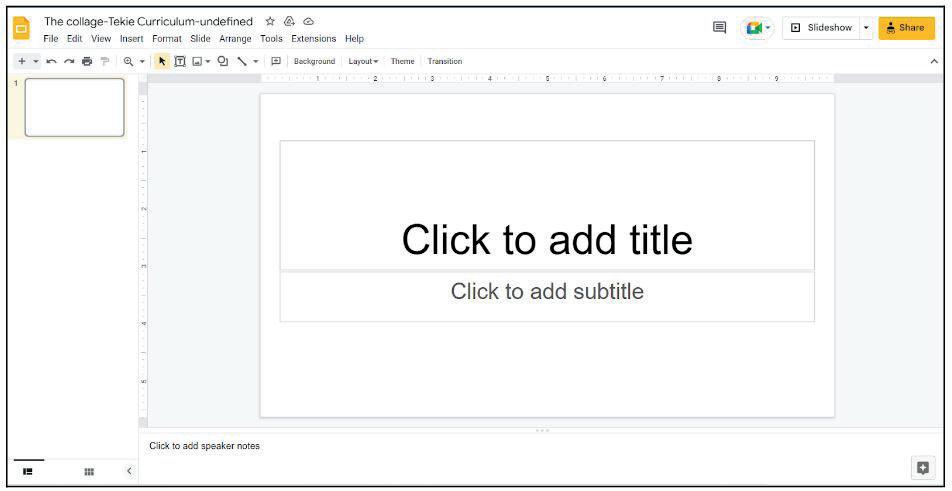Image resolution: width=952 pixels, height=491 pixels.
Task: Click the 'Click to add subtitle' placeholder
Action: point(546,296)
